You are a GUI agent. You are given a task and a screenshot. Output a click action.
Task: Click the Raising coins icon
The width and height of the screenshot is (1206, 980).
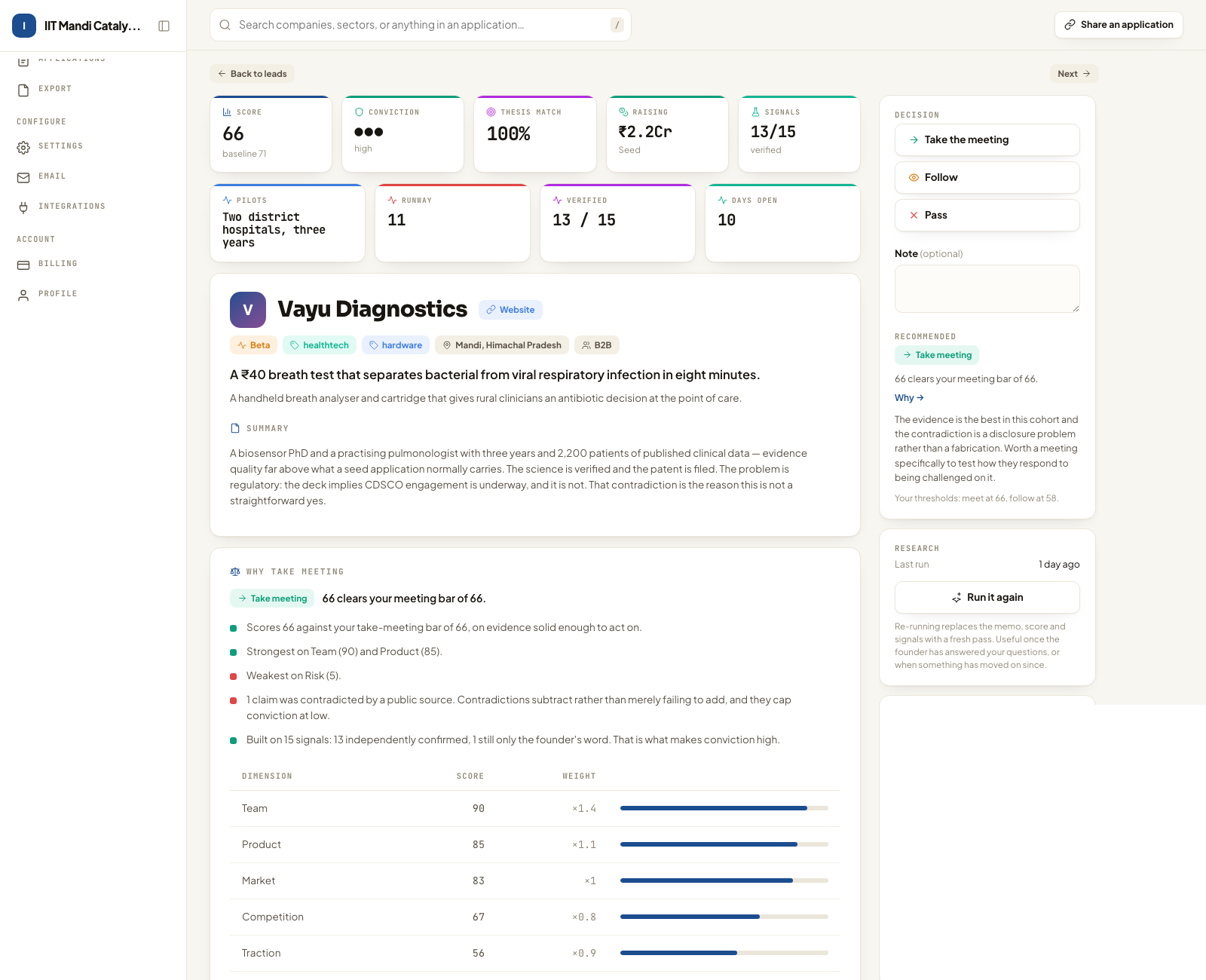[x=623, y=112]
